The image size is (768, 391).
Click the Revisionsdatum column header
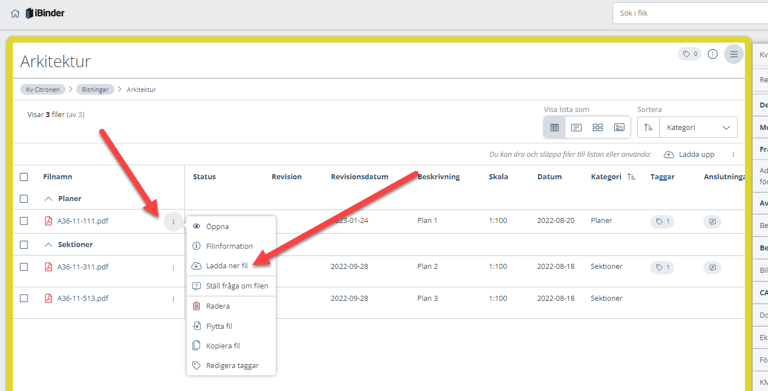(360, 177)
